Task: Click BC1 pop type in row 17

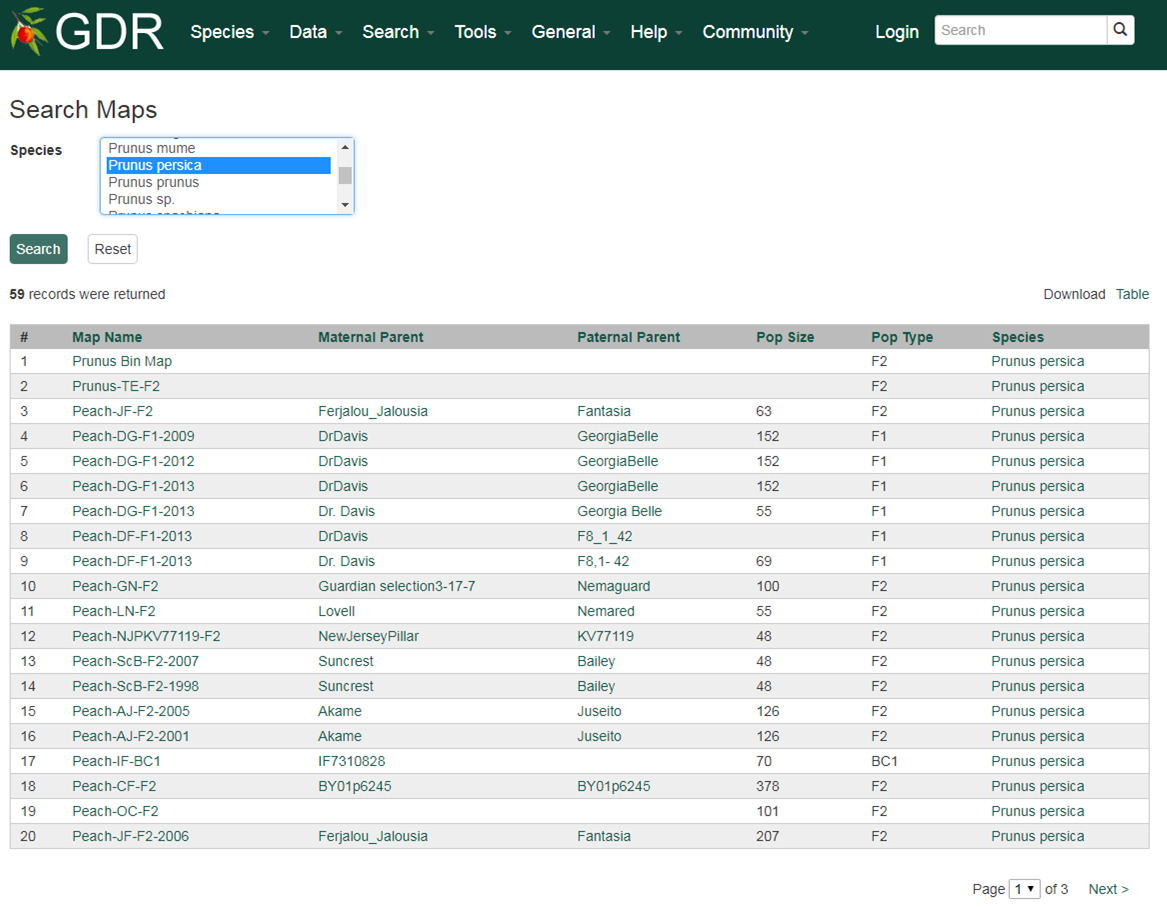Action: 884,761
